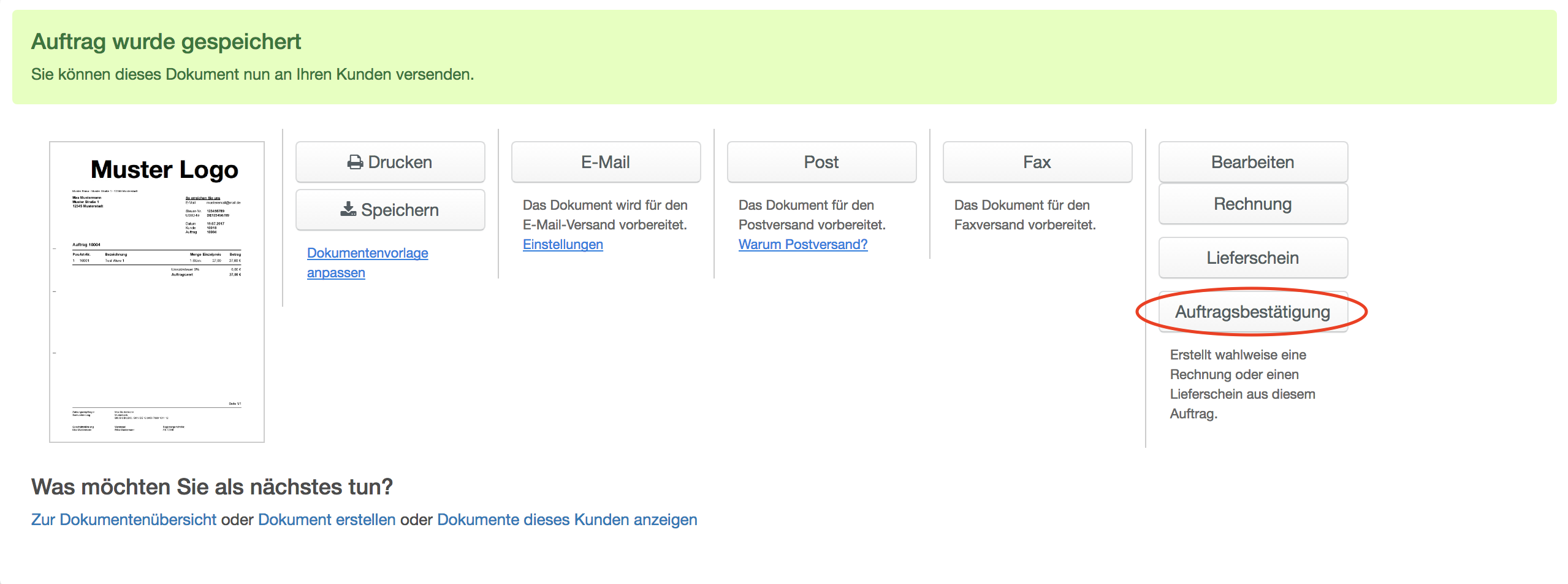1568x584 pixels.
Task: Go to Zur Dokumentenübersicht
Action: click(124, 520)
